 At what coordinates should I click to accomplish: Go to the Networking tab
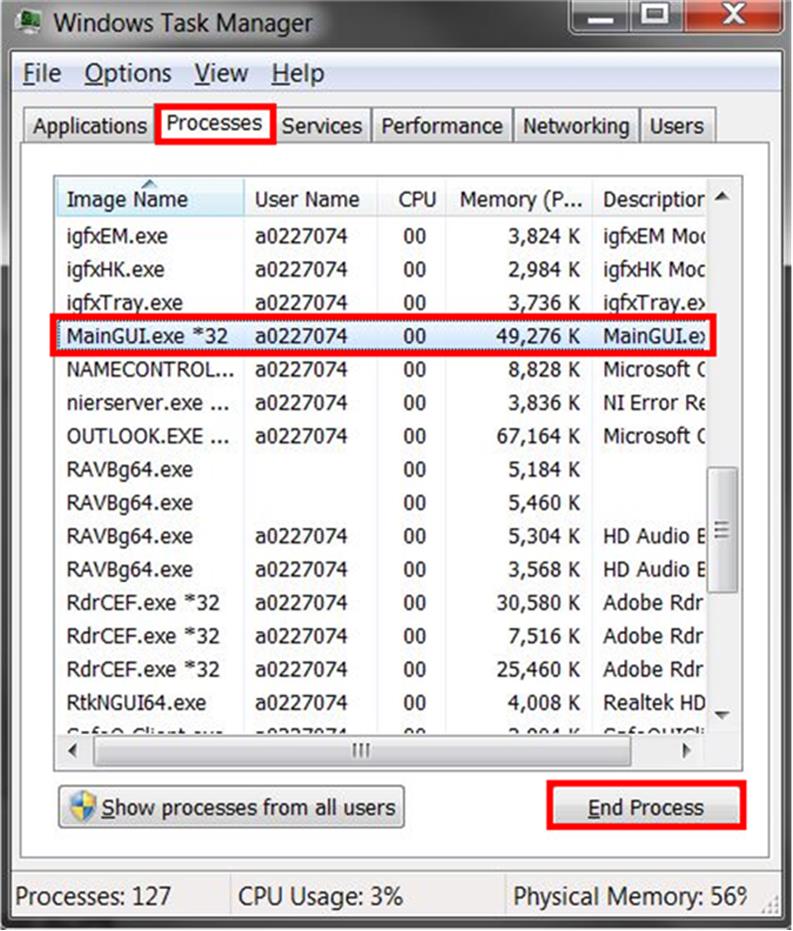[576, 126]
